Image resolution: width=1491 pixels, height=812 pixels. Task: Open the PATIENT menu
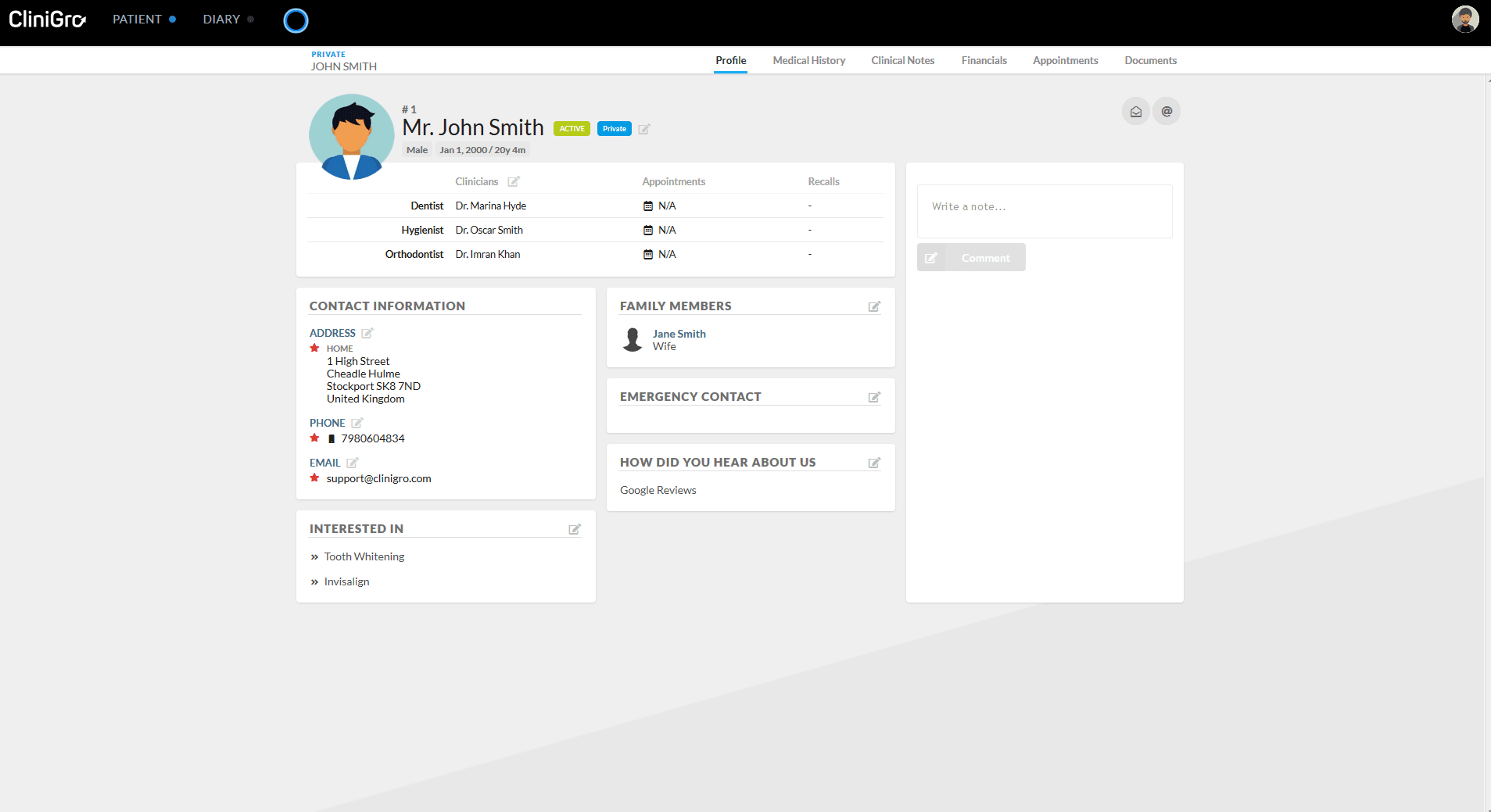pyautogui.click(x=138, y=20)
